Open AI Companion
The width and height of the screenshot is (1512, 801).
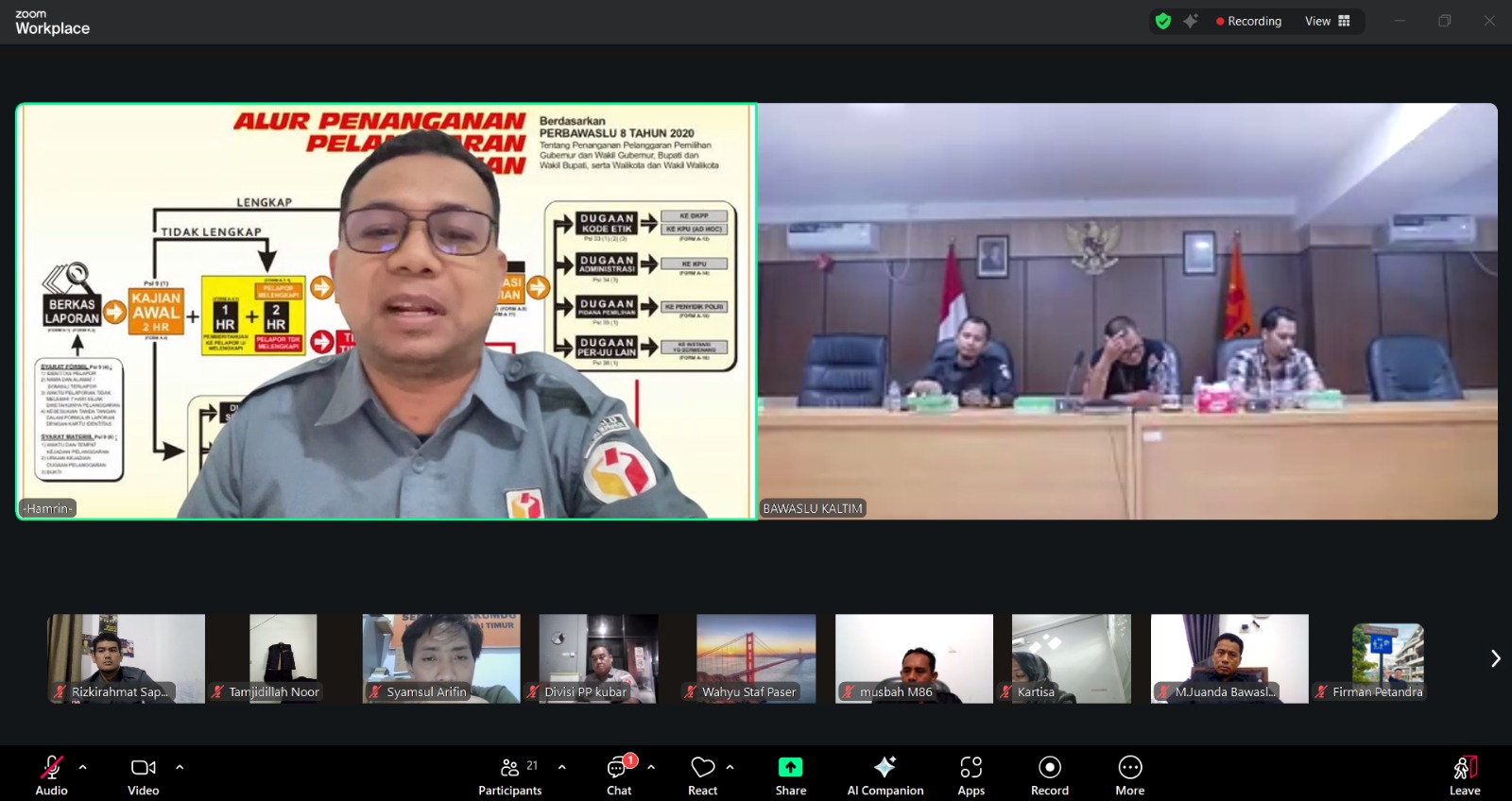885,775
